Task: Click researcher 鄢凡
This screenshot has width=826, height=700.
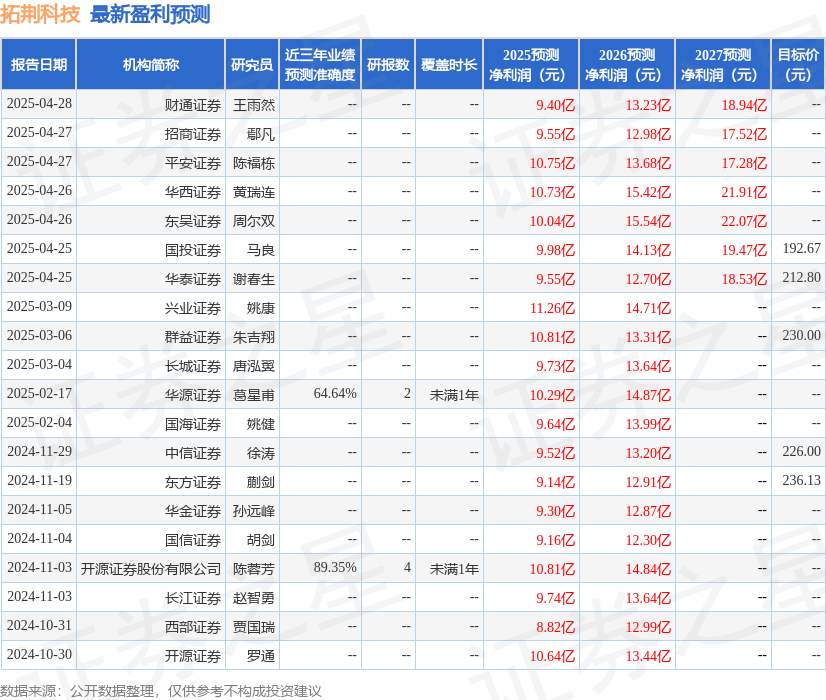Action: pos(261,134)
